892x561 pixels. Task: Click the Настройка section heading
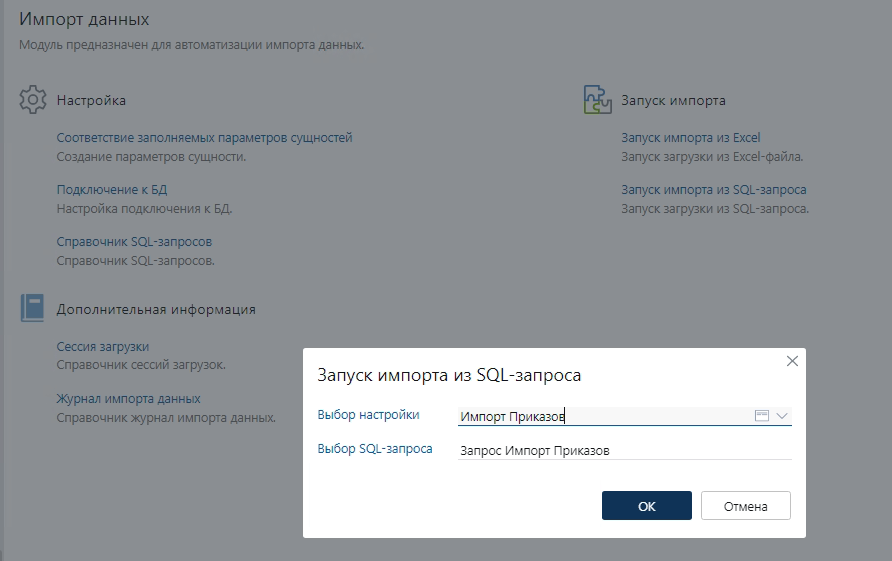(91, 100)
